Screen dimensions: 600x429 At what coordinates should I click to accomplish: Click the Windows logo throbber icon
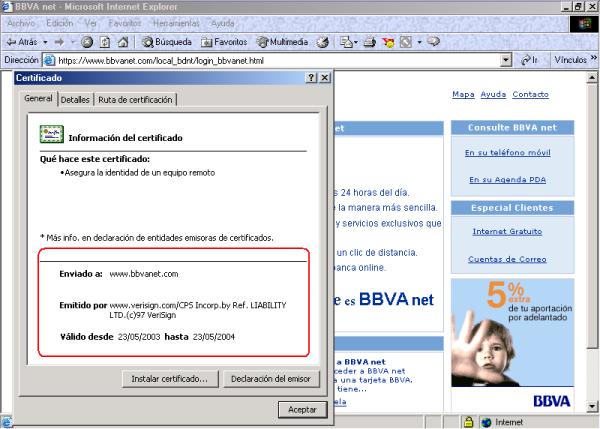pos(584,24)
